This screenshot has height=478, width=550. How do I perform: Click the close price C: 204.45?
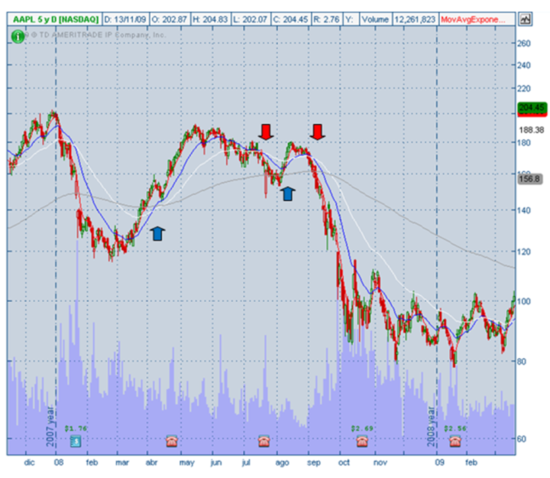(291, 19)
